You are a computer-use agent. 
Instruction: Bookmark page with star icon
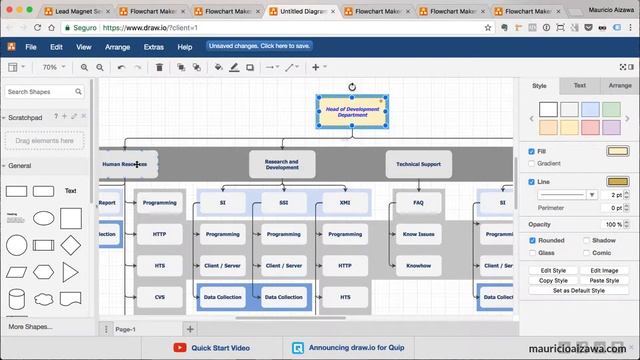pyautogui.click(x=488, y=28)
